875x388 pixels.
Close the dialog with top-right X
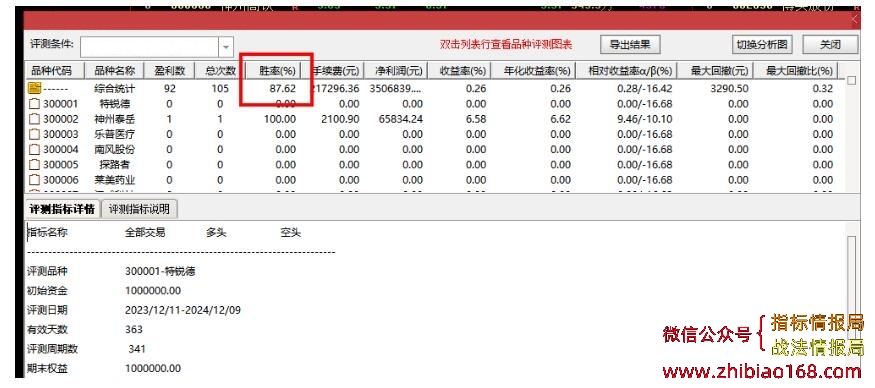click(855, 20)
